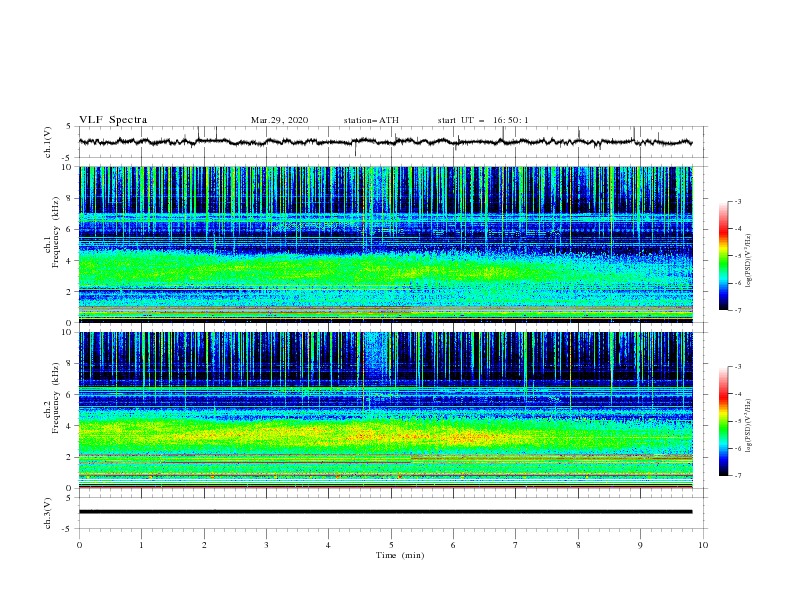
Task: Click the "-7" tick on ch.2 colorbar
Action: (737, 475)
